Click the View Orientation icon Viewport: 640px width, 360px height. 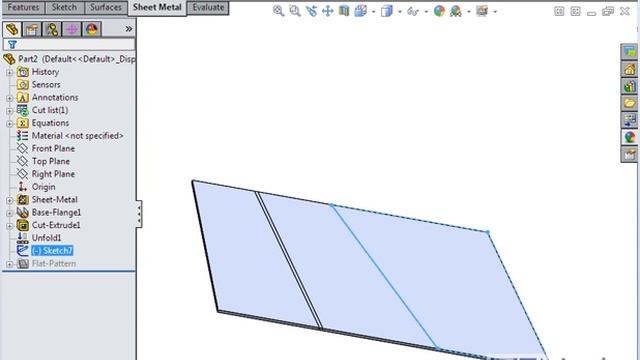click(360, 11)
